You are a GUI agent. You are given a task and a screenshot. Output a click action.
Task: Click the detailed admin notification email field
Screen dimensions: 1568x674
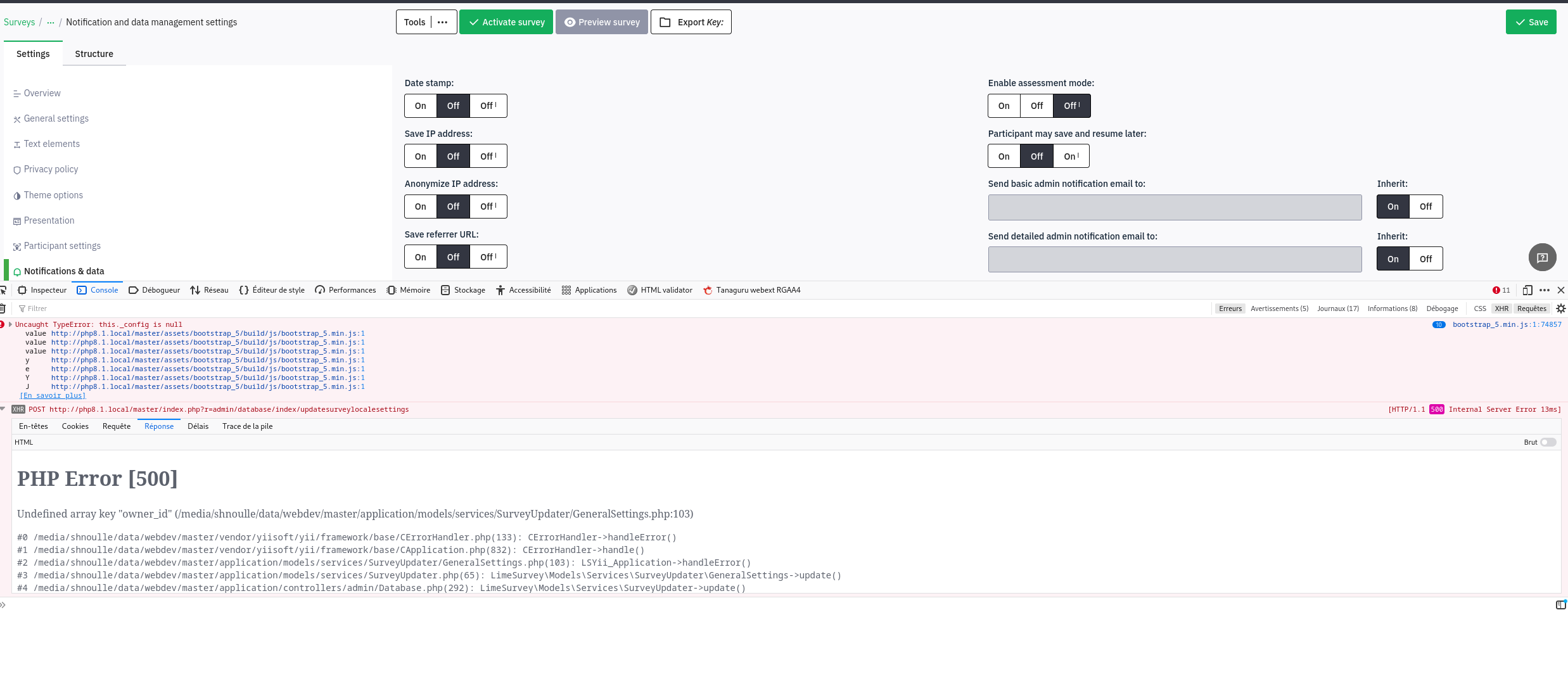[1175, 260]
